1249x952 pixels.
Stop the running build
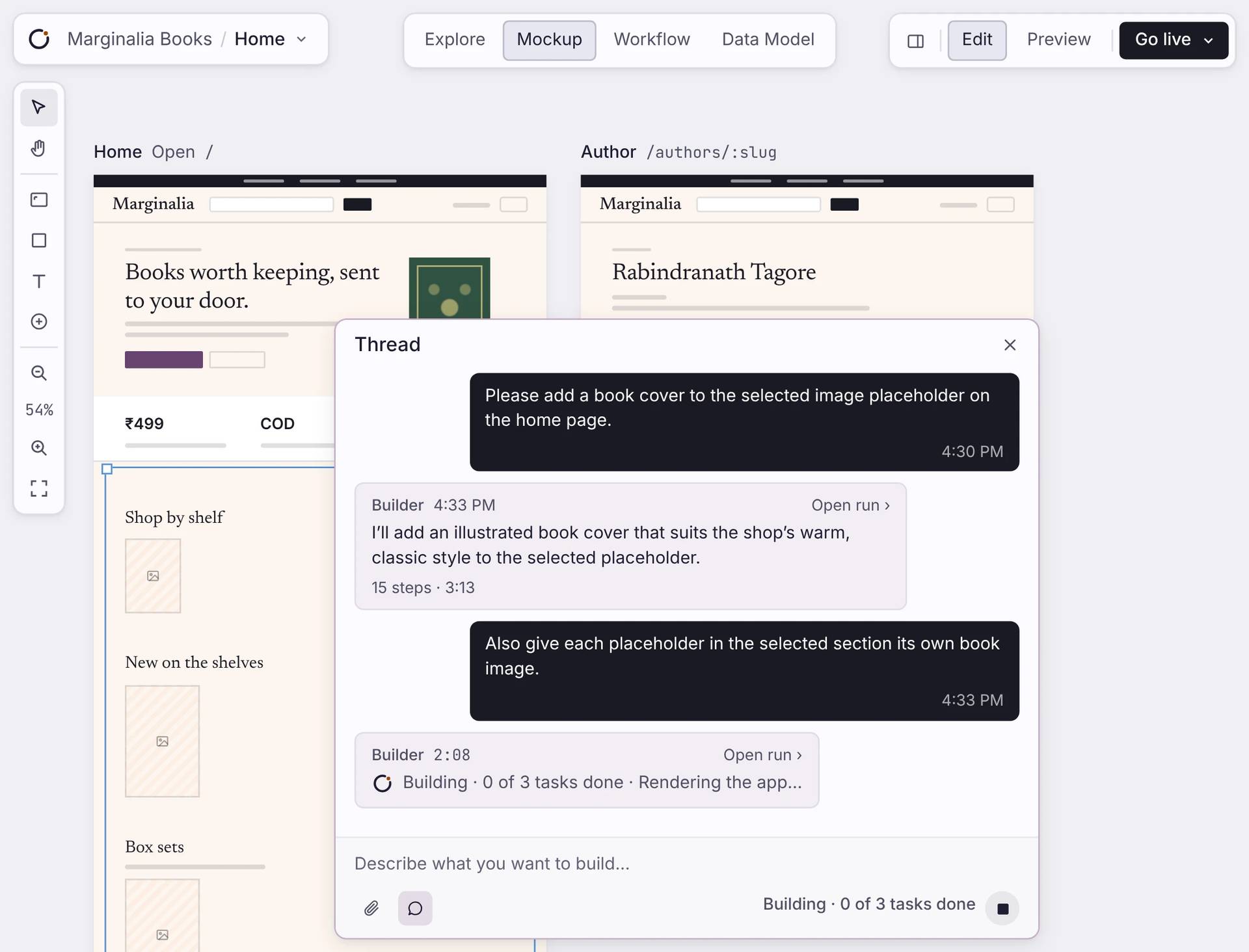pos(1002,908)
